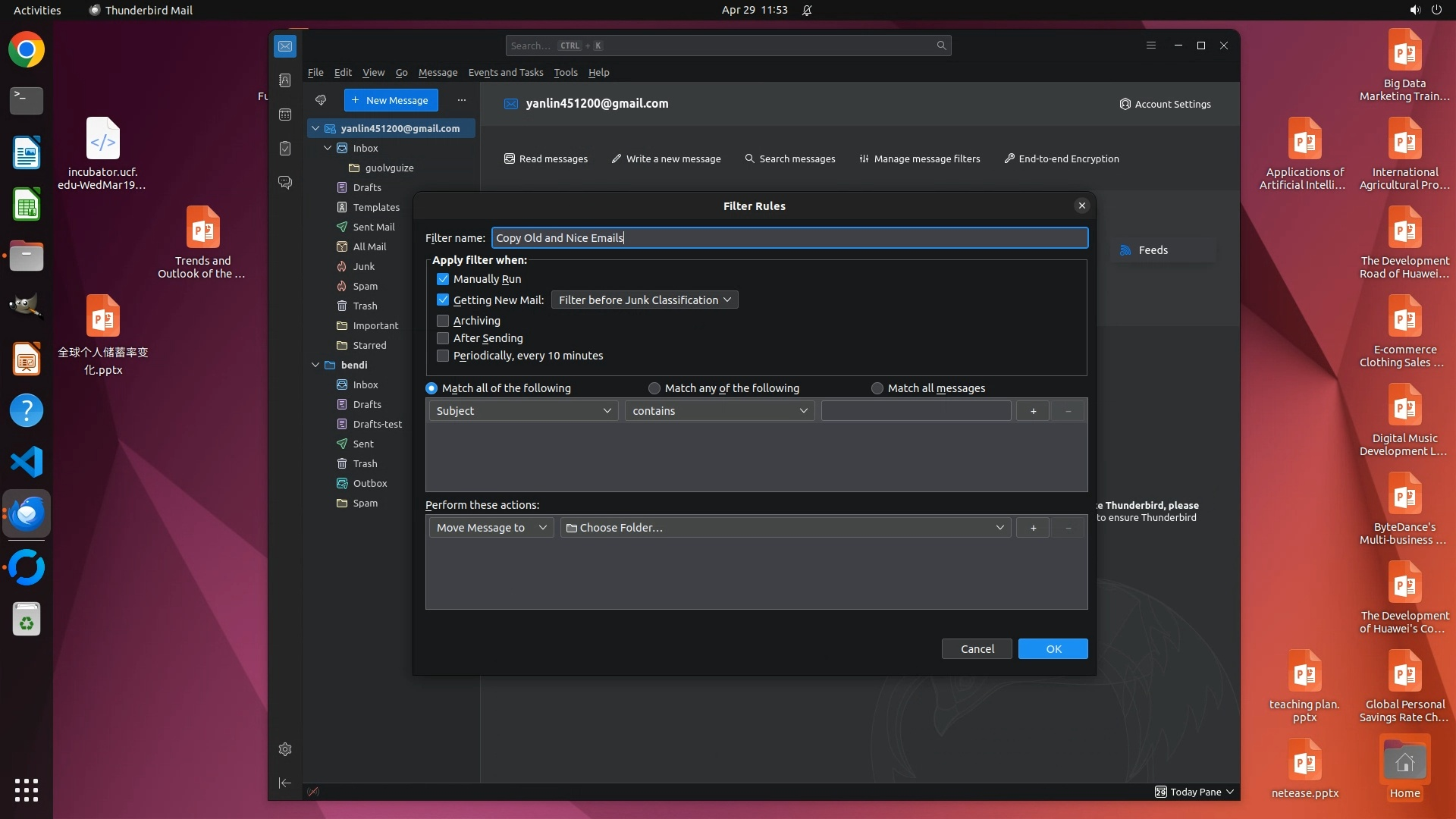Open the Message menu
The image size is (1456, 819).
click(438, 73)
